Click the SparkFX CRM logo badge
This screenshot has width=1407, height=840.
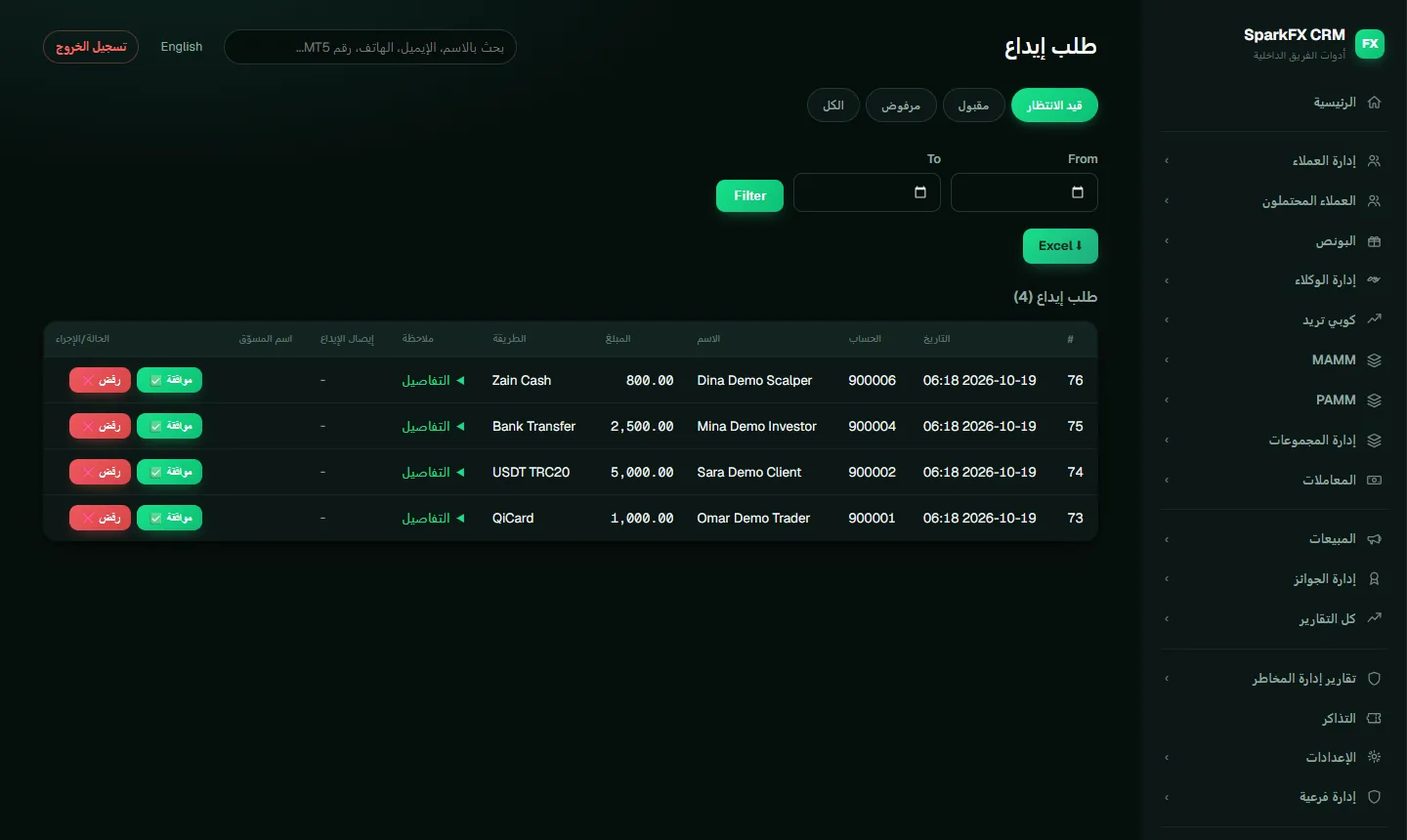tap(1370, 44)
